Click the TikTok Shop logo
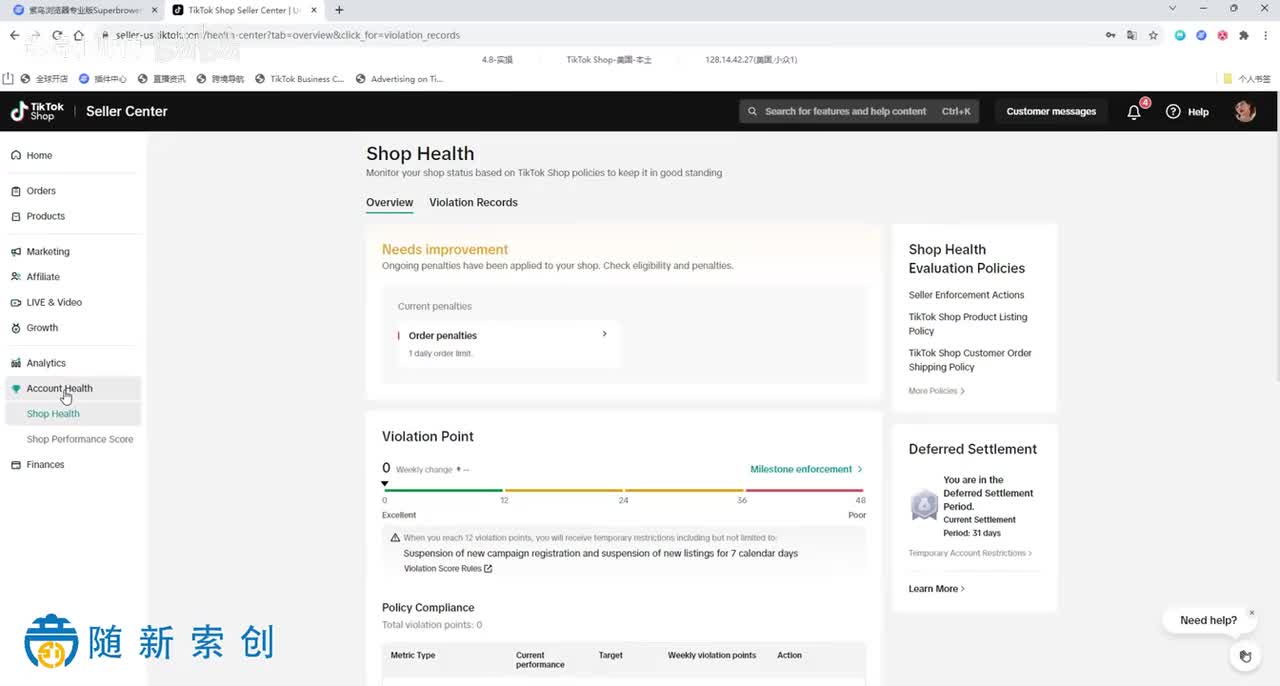Image resolution: width=1280 pixels, height=686 pixels. [x=38, y=111]
